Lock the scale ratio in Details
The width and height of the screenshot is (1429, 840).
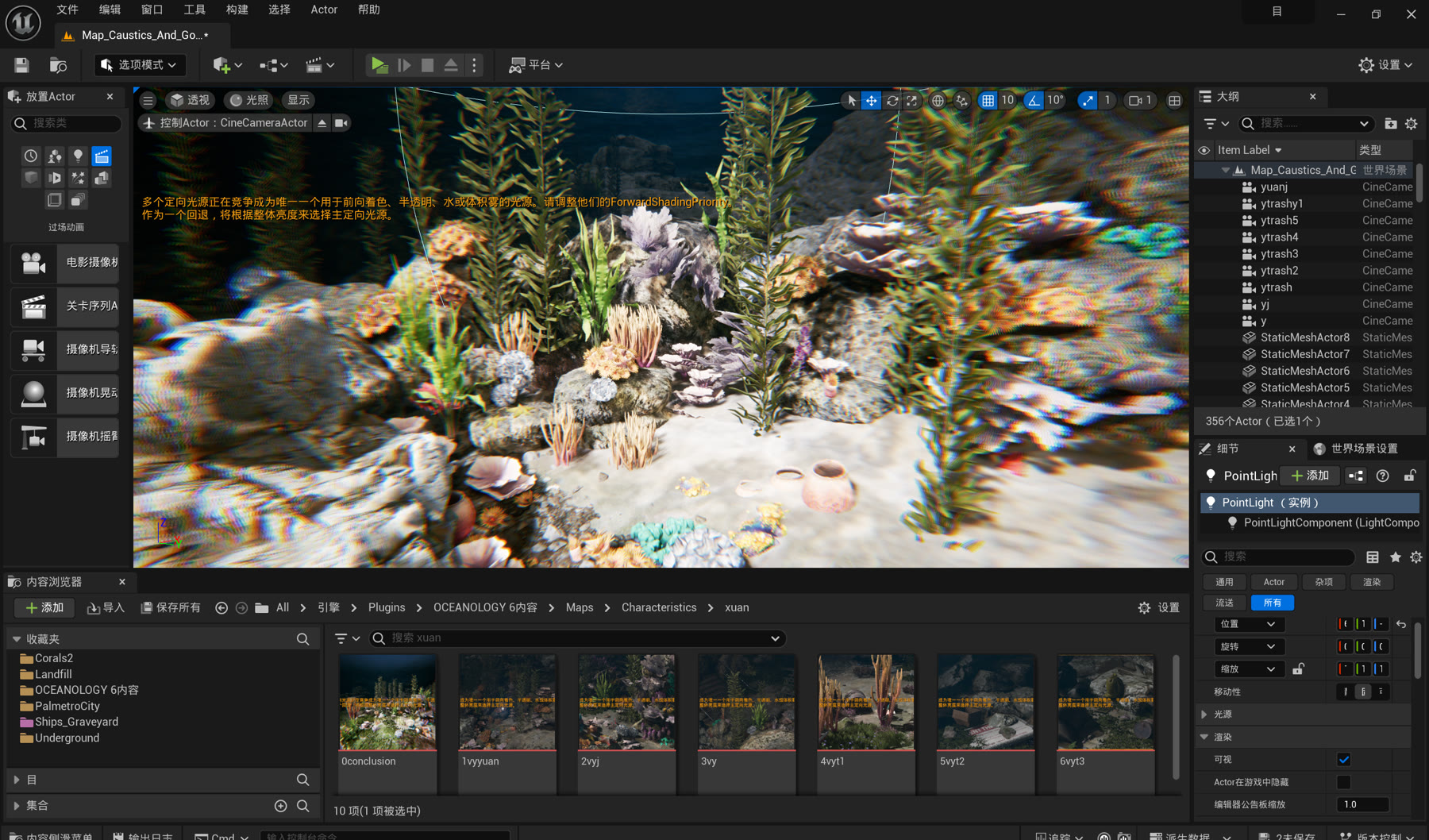click(x=1298, y=669)
